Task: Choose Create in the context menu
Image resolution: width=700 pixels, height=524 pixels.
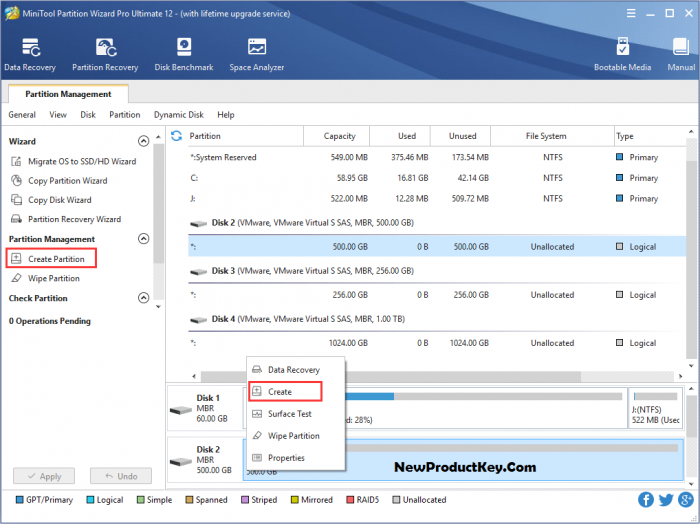Action: [x=280, y=392]
